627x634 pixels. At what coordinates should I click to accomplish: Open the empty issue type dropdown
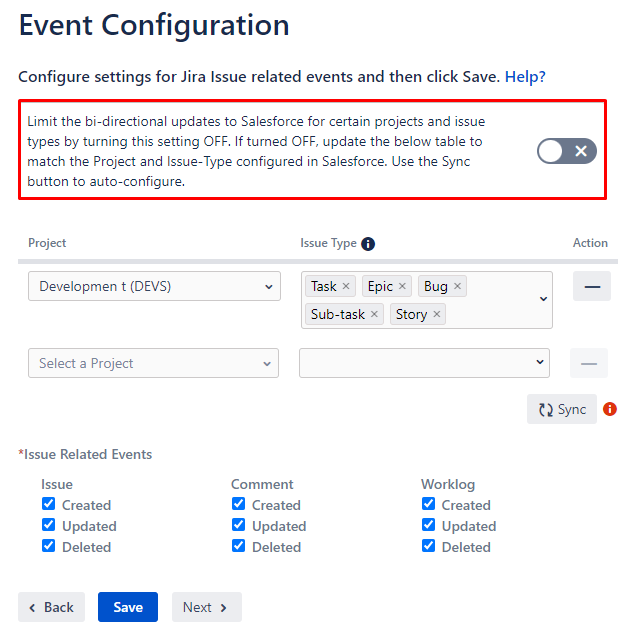(x=424, y=363)
